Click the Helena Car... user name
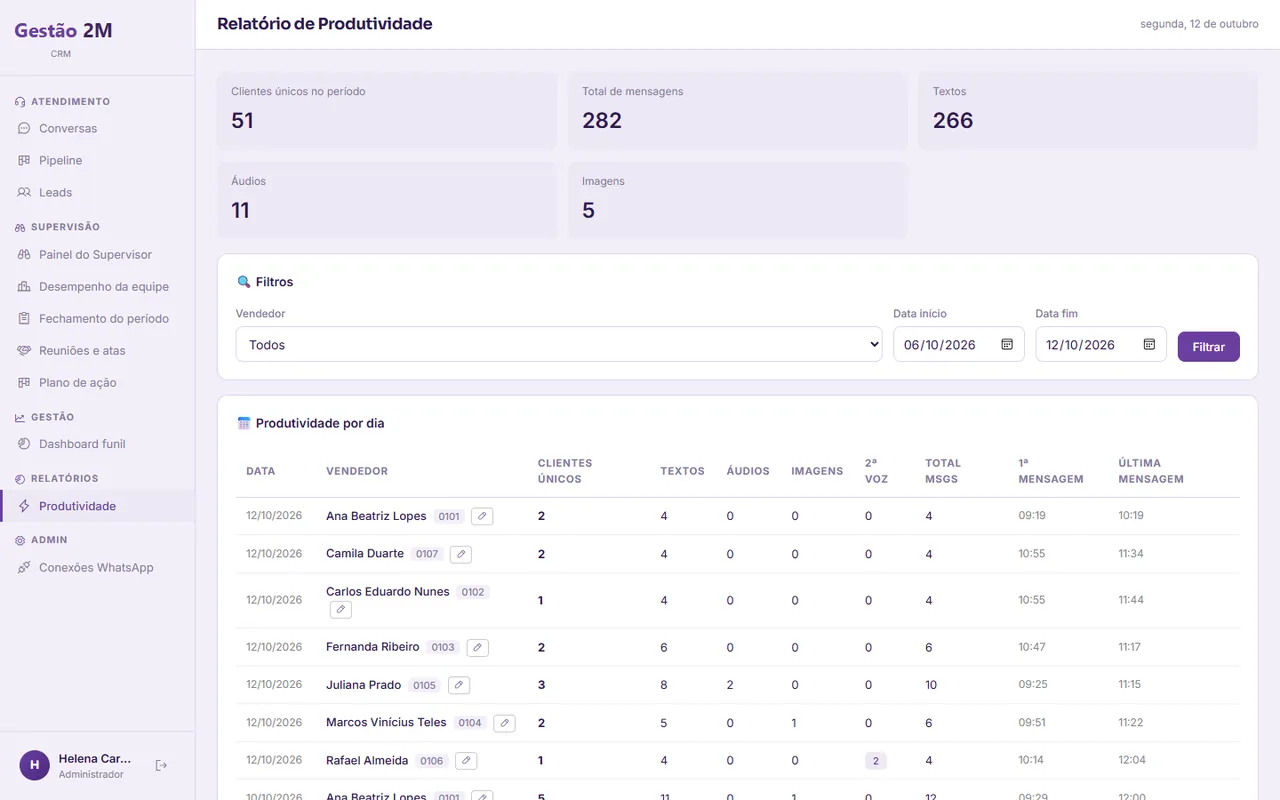 pos(95,759)
